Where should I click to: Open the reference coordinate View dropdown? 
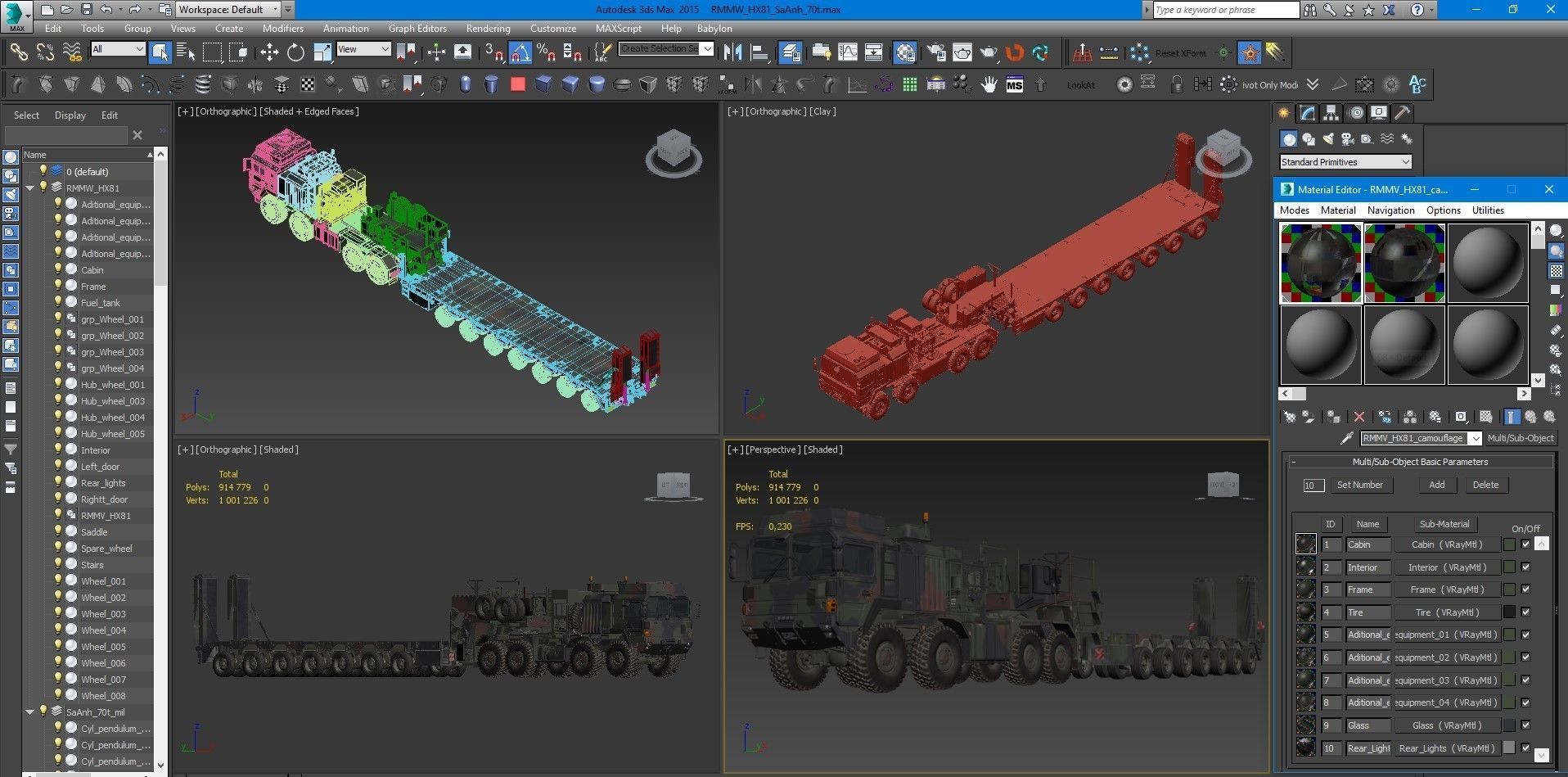pyautogui.click(x=363, y=49)
